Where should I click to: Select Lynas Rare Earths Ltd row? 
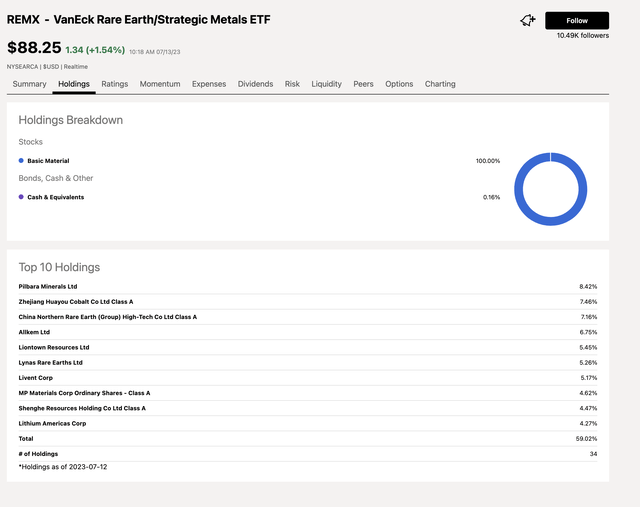pos(51,362)
